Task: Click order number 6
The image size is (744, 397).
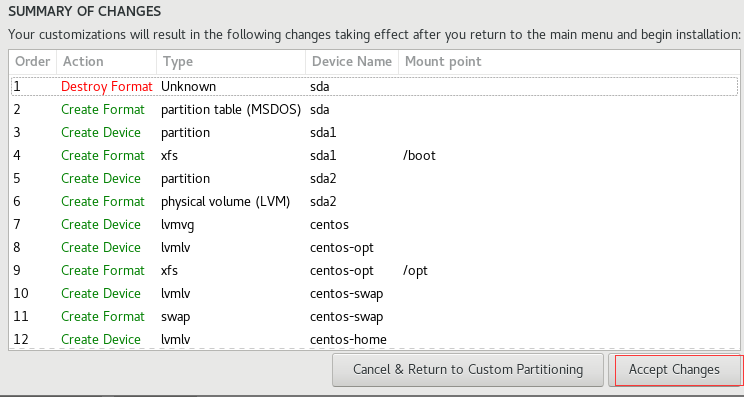Action: (x=17, y=202)
